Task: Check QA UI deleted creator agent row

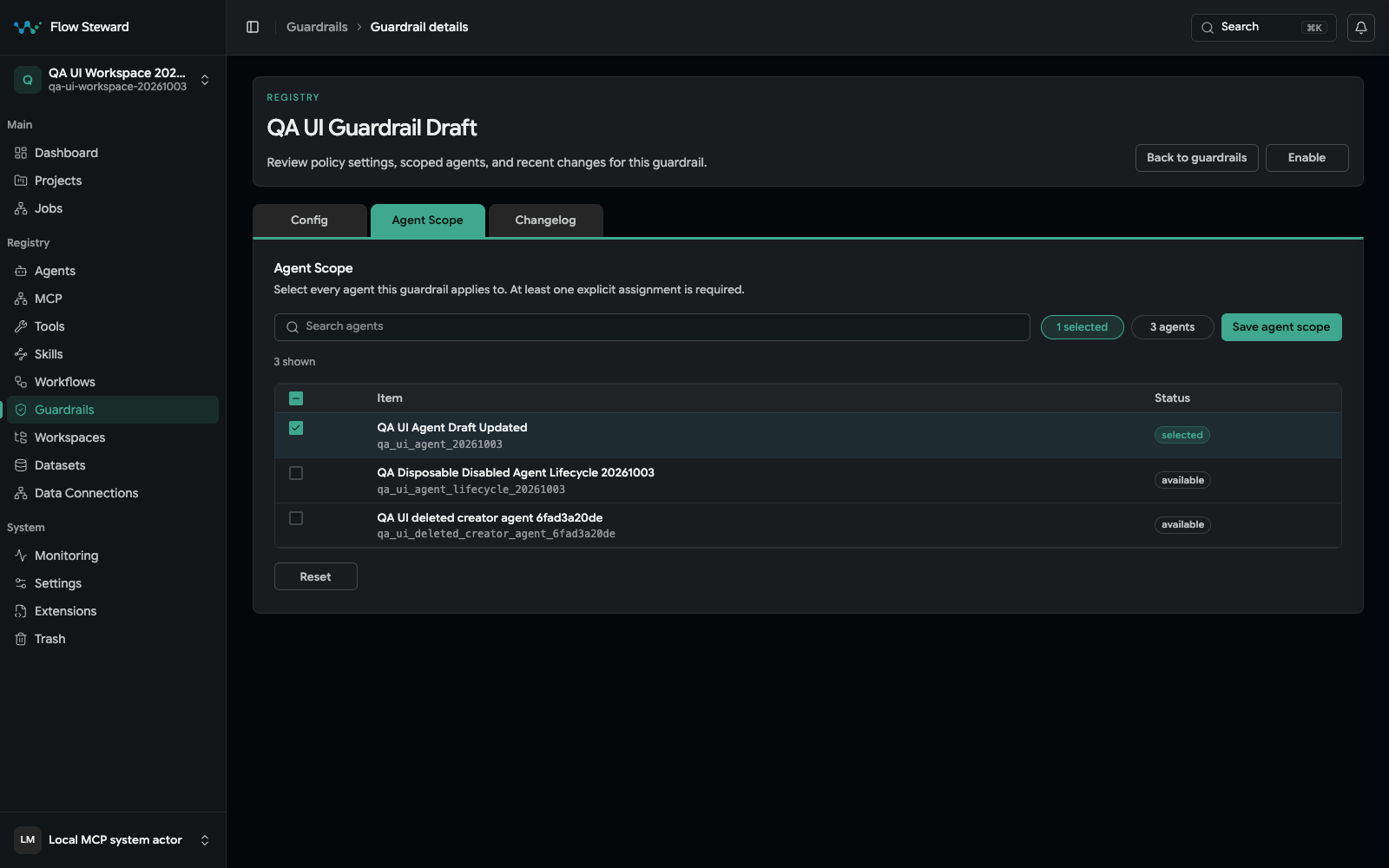Action: 296,518
